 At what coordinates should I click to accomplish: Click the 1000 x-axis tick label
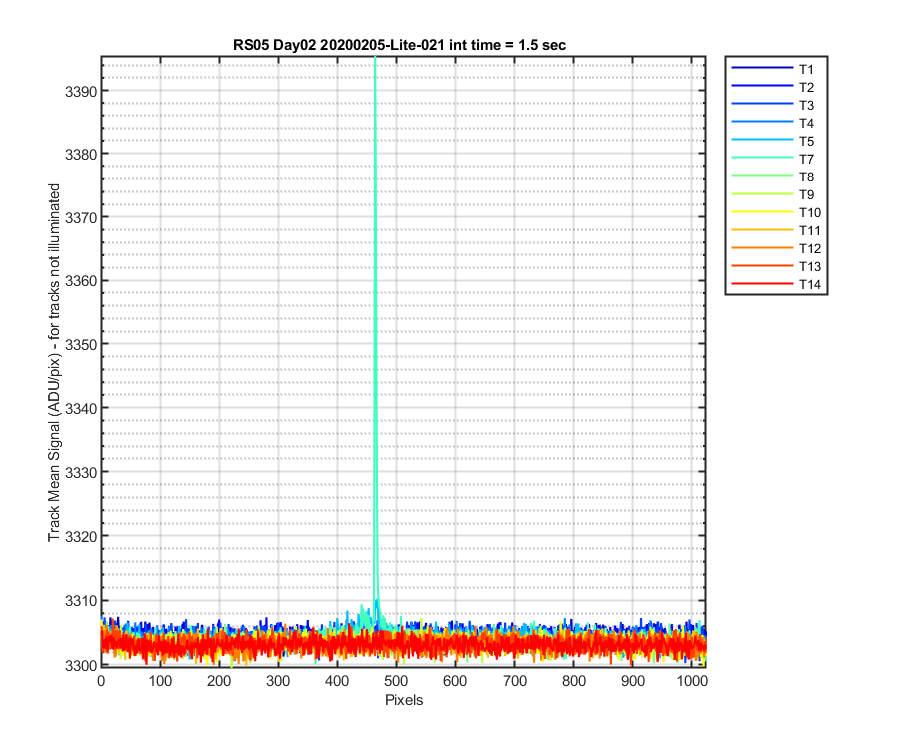pyautogui.click(x=692, y=681)
